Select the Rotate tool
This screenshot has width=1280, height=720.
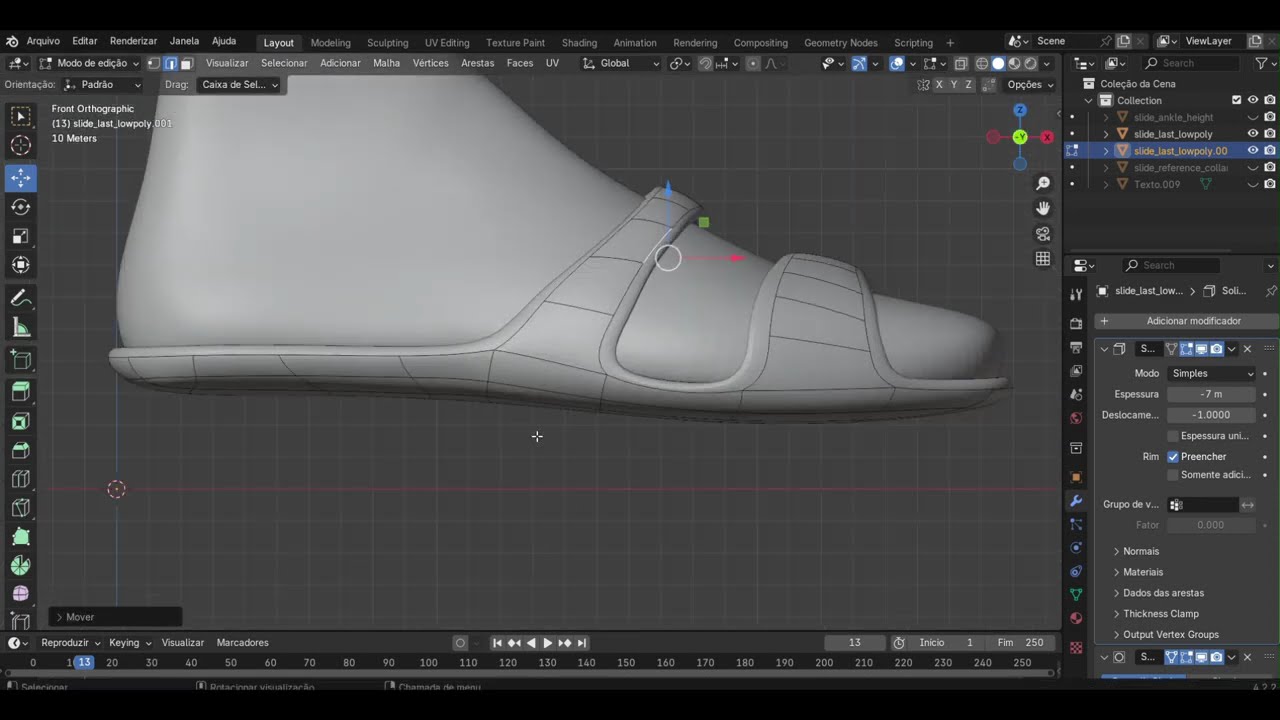pyautogui.click(x=20, y=207)
